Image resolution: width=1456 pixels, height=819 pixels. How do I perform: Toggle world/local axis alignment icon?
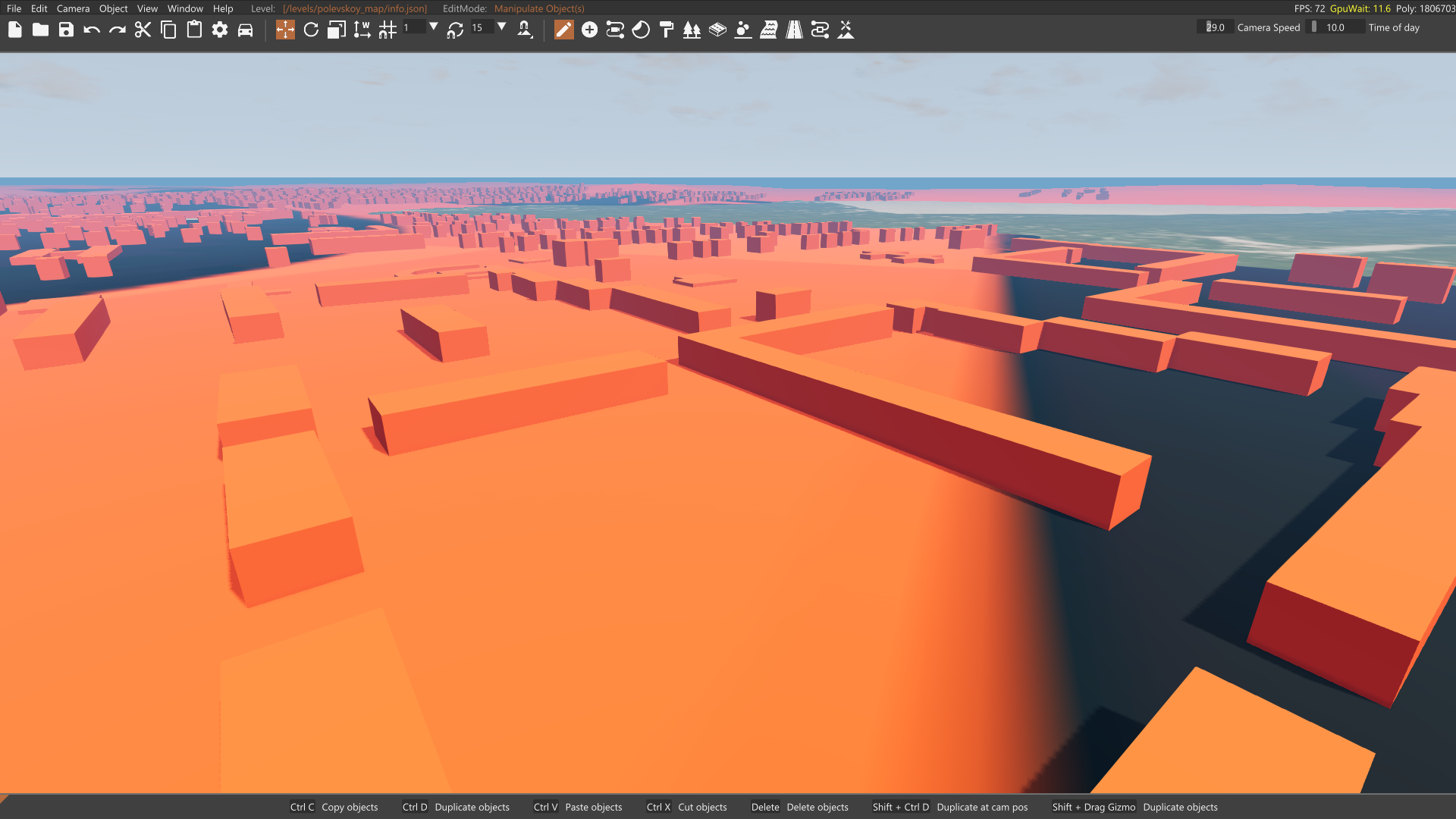click(362, 30)
